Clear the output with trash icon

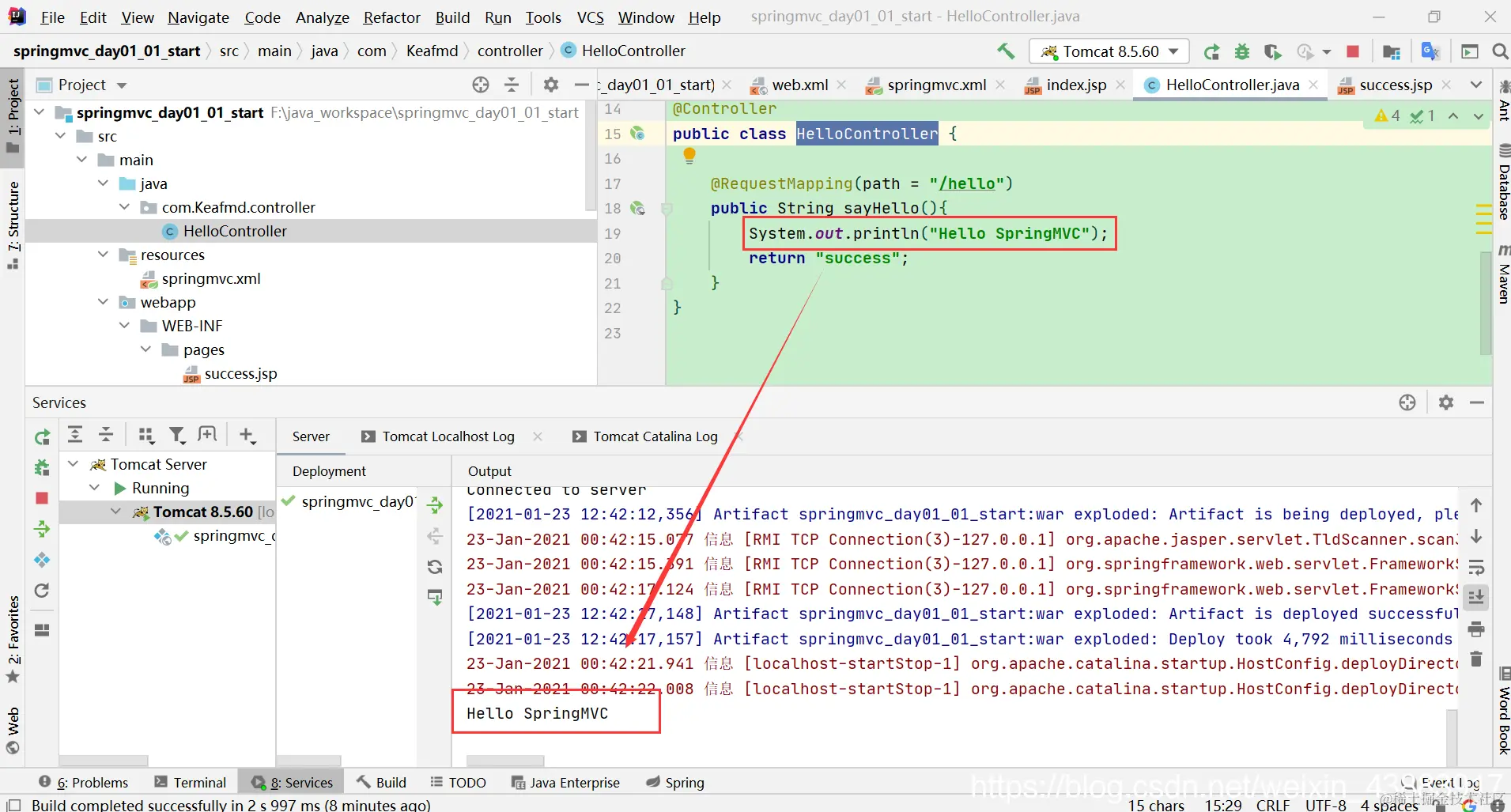point(1476,659)
